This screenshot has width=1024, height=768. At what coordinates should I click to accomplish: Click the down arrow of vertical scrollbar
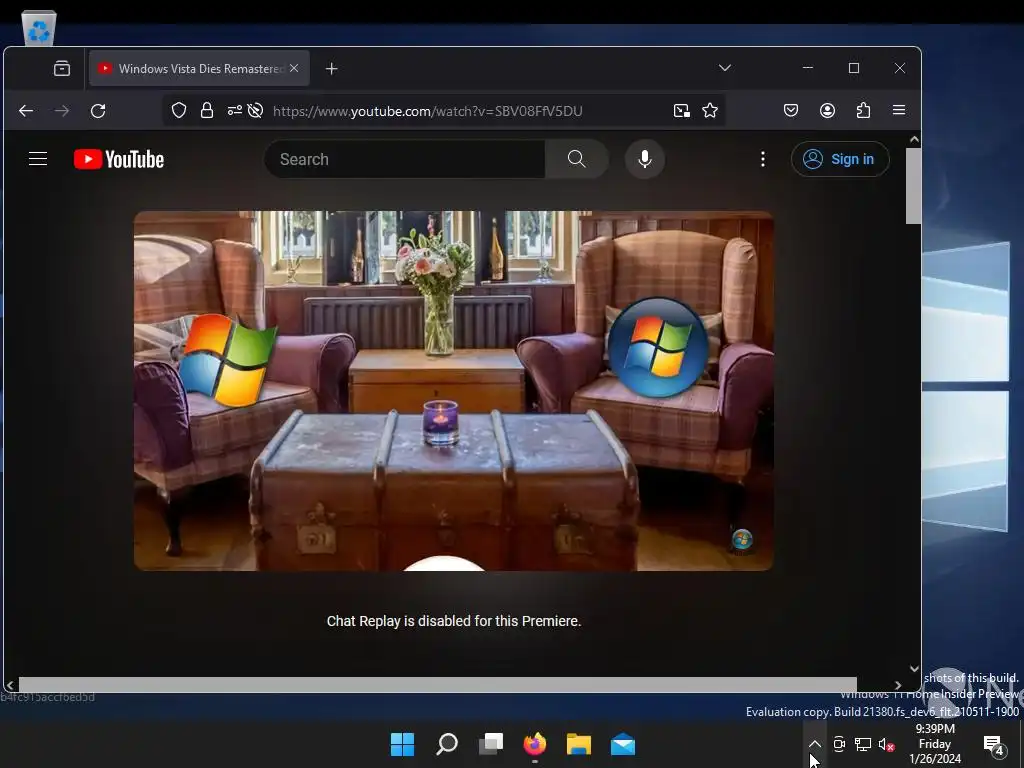914,669
